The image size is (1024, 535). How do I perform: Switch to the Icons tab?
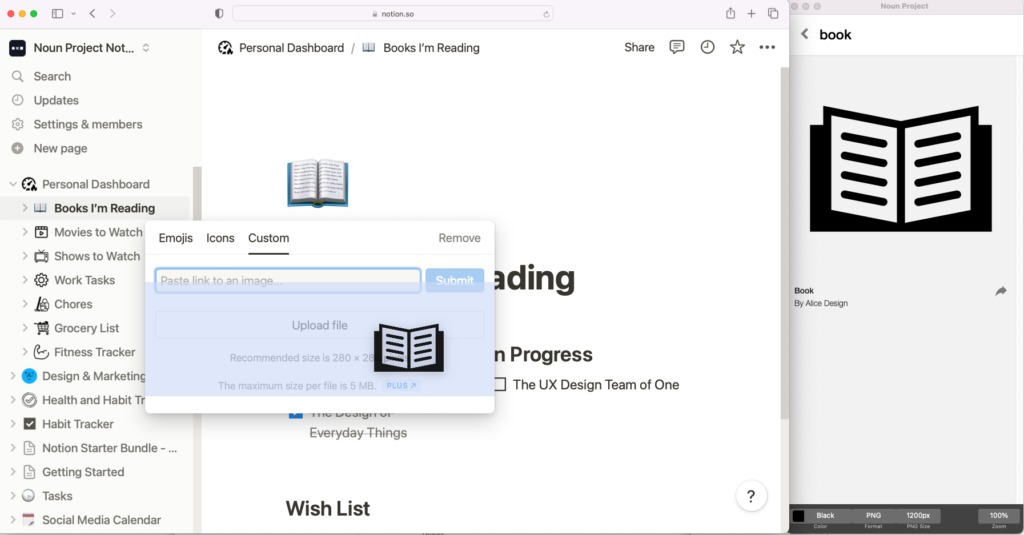pyautogui.click(x=220, y=238)
